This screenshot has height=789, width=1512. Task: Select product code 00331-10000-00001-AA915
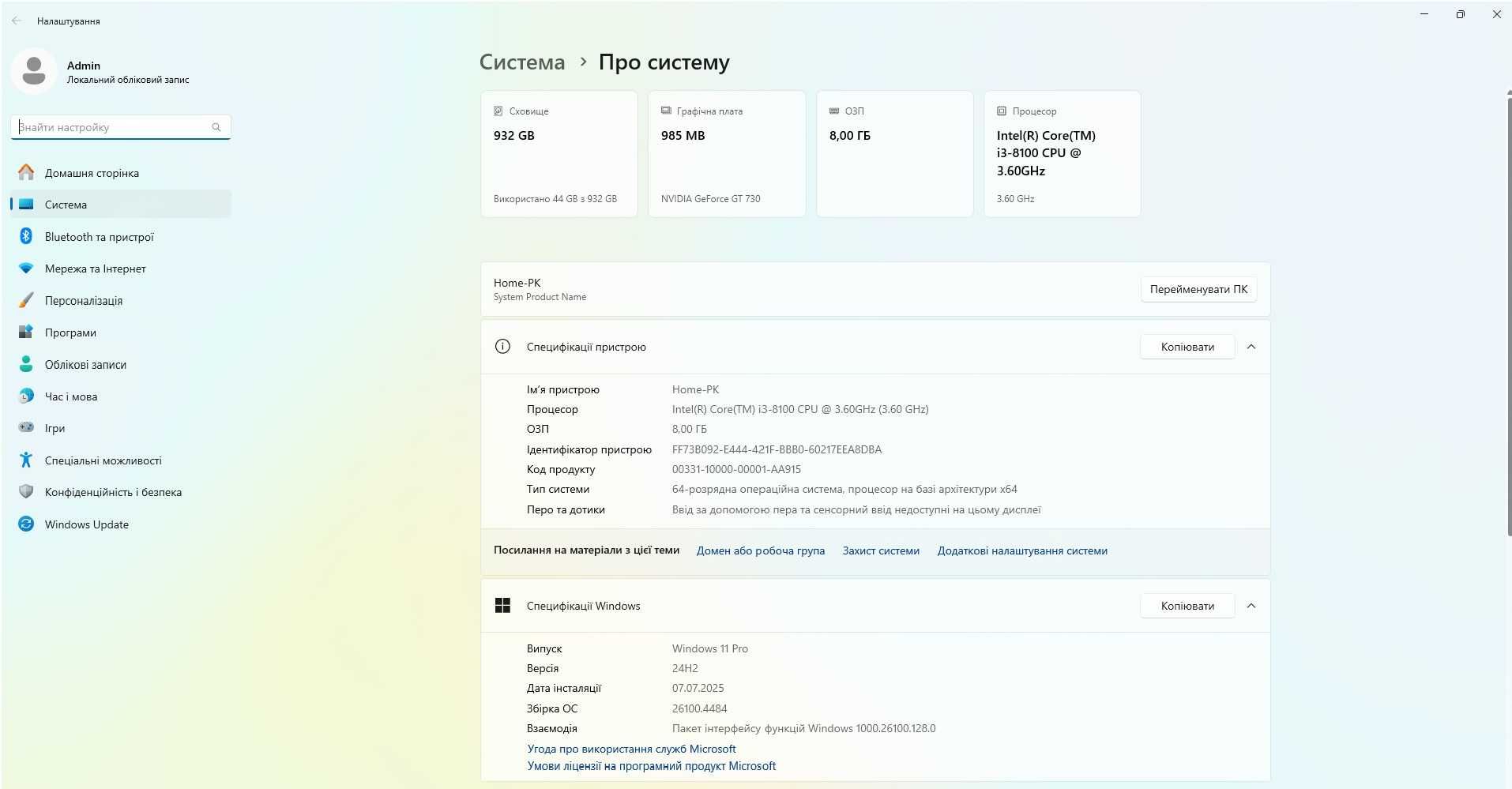[736, 469]
